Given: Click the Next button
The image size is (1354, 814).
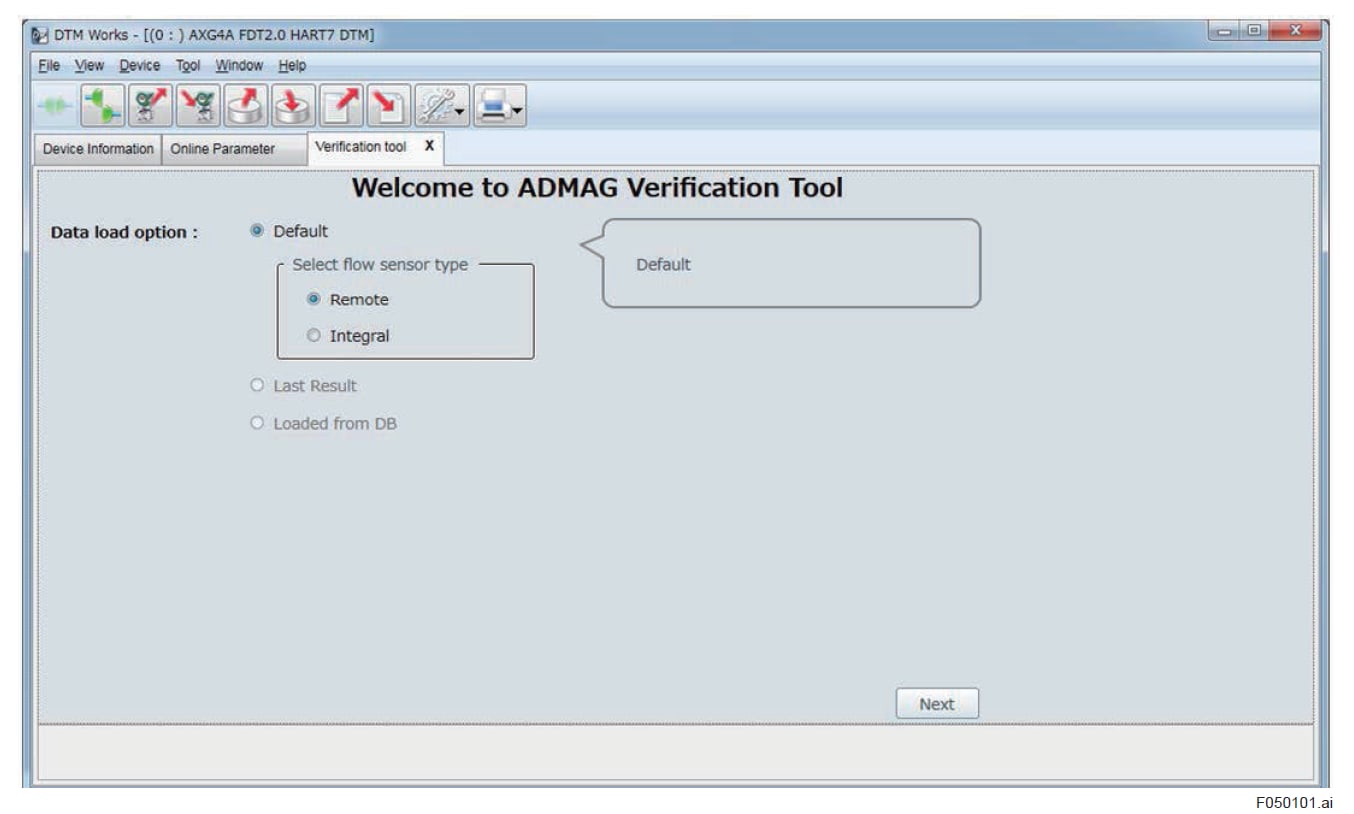Looking at the screenshot, I should click(937, 704).
